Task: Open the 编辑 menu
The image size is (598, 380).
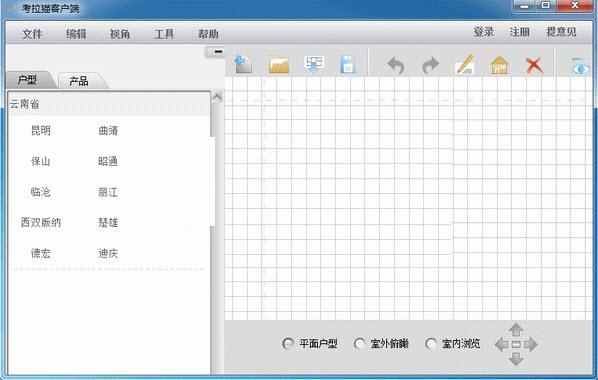Action: [x=76, y=34]
